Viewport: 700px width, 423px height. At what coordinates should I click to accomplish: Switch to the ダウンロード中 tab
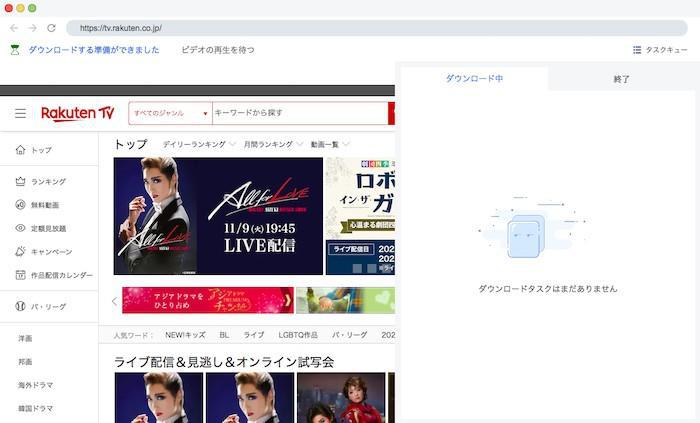474,79
